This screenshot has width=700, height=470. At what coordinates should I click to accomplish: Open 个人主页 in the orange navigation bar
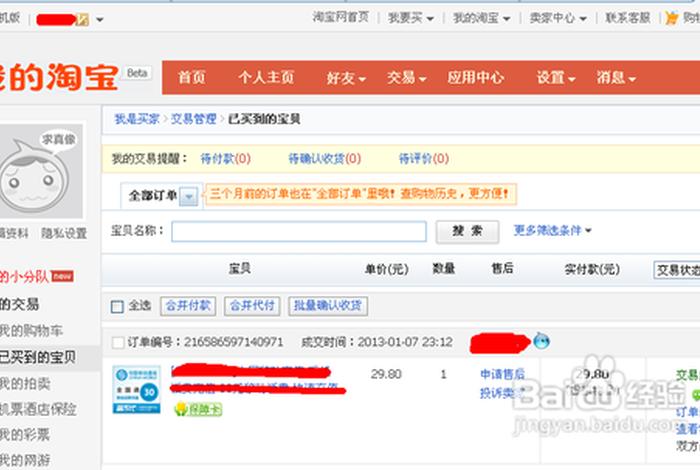(266, 78)
